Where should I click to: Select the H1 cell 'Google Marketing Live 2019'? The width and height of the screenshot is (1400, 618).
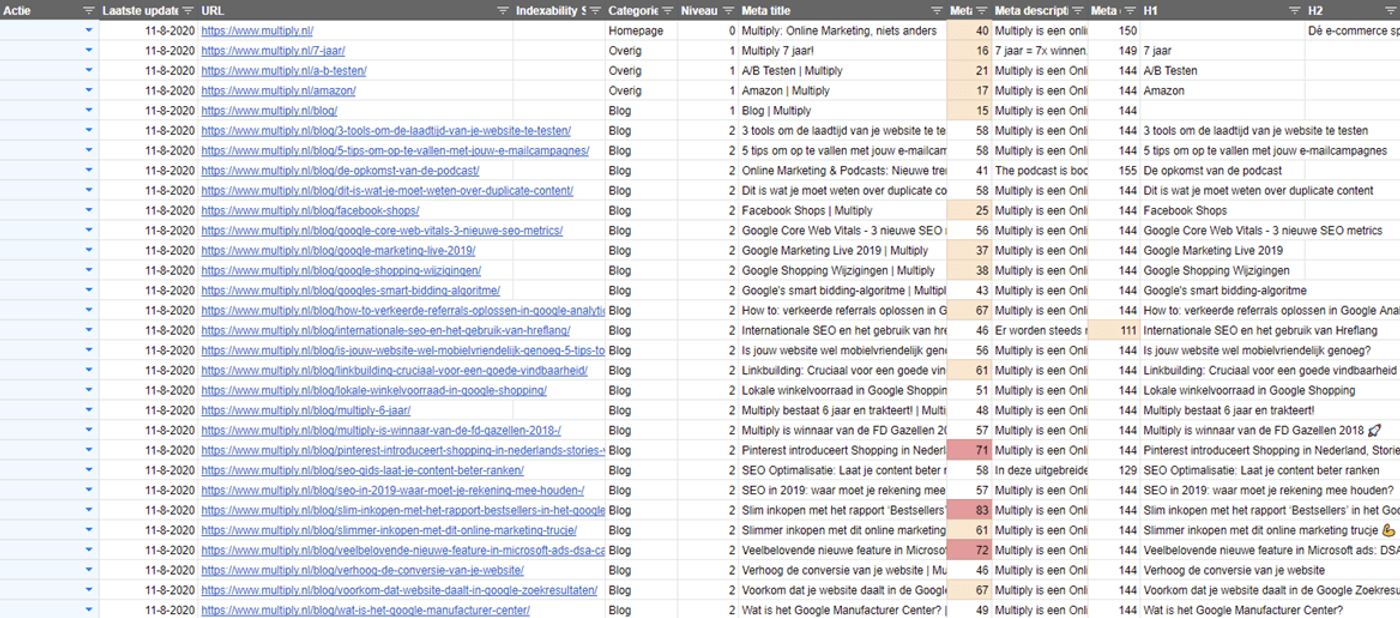coord(1222,251)
